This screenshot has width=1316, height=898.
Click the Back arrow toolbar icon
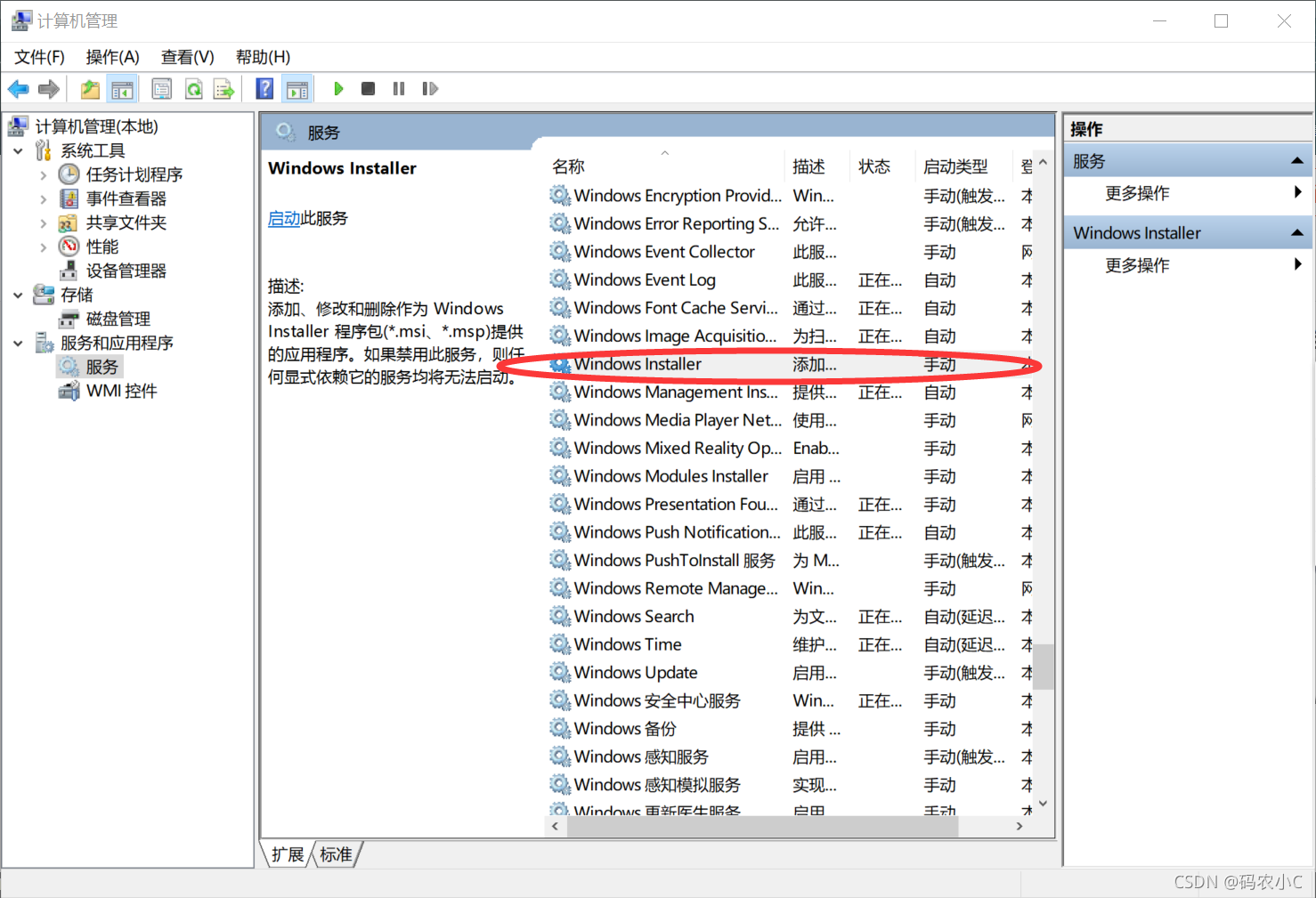(x=18, y=89)
